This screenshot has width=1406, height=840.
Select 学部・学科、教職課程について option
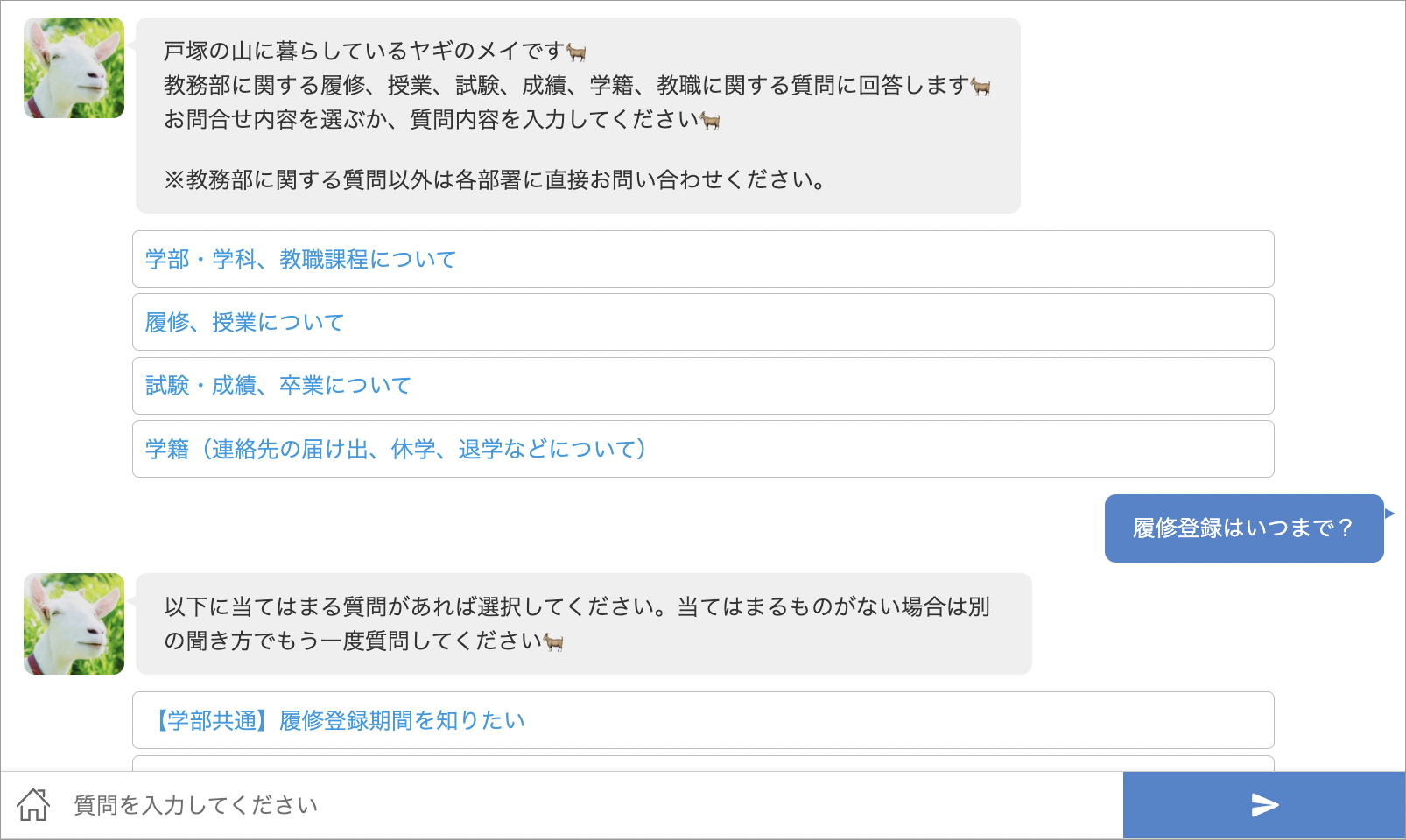703,259
